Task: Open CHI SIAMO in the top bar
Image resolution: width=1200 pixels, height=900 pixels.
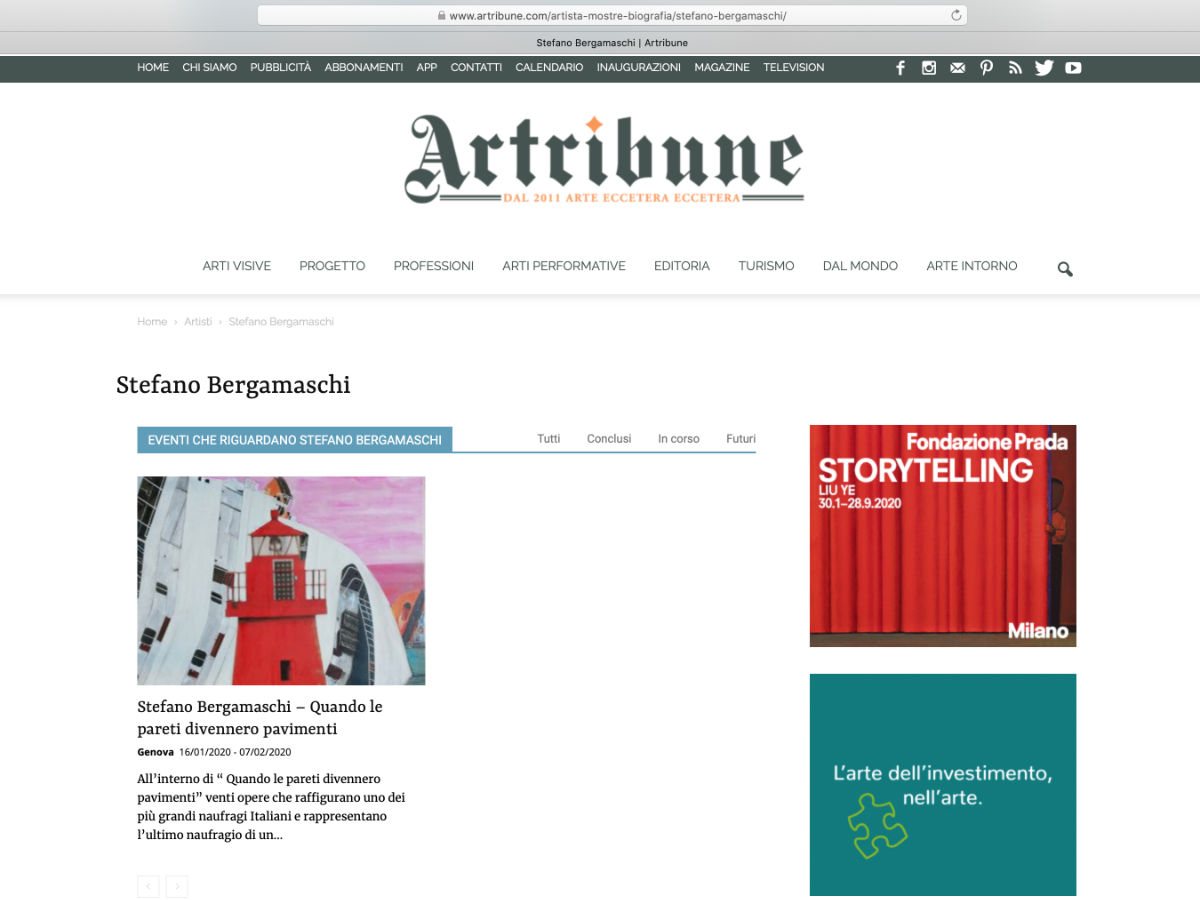Action: click(210, 67)
